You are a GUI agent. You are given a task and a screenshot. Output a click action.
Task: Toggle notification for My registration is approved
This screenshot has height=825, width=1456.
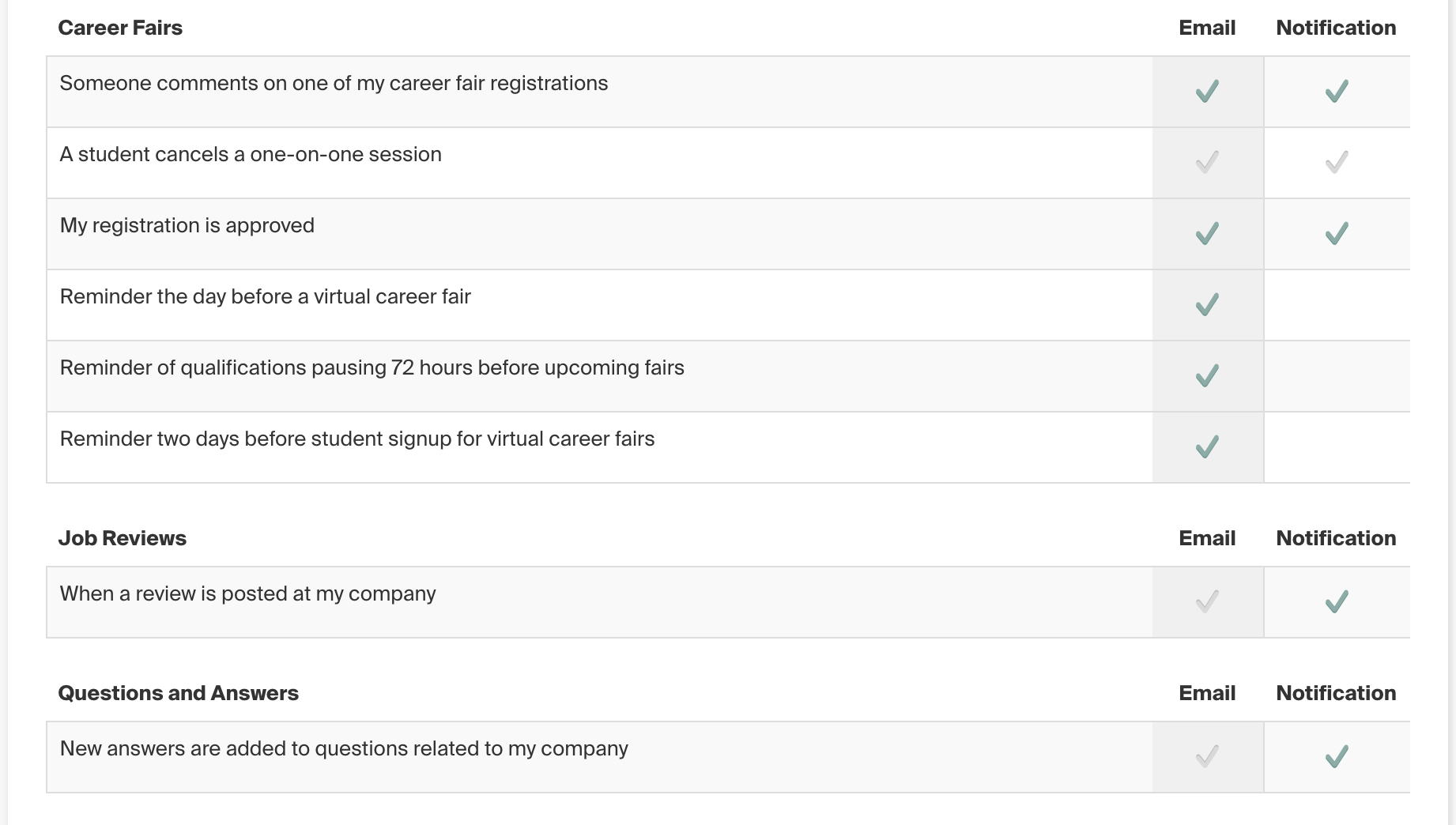click(x=1337, y=234)
